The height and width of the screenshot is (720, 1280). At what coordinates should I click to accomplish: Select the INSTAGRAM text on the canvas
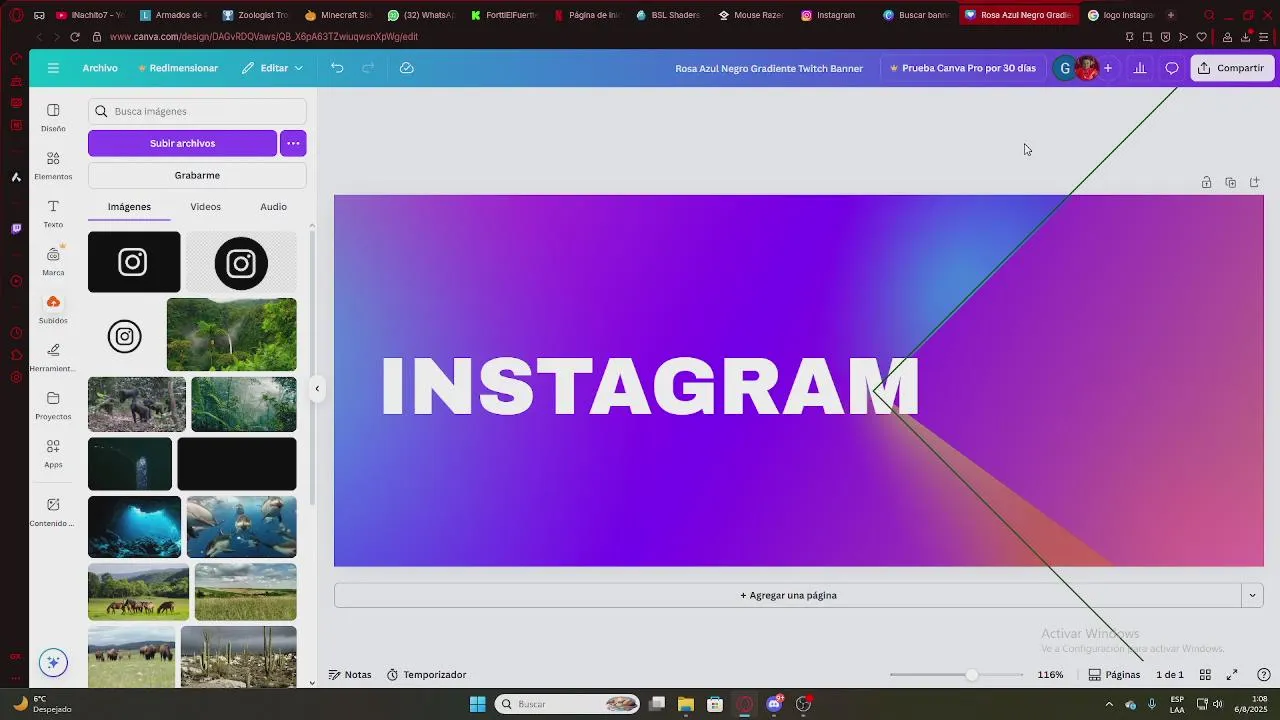coord(650,386)
